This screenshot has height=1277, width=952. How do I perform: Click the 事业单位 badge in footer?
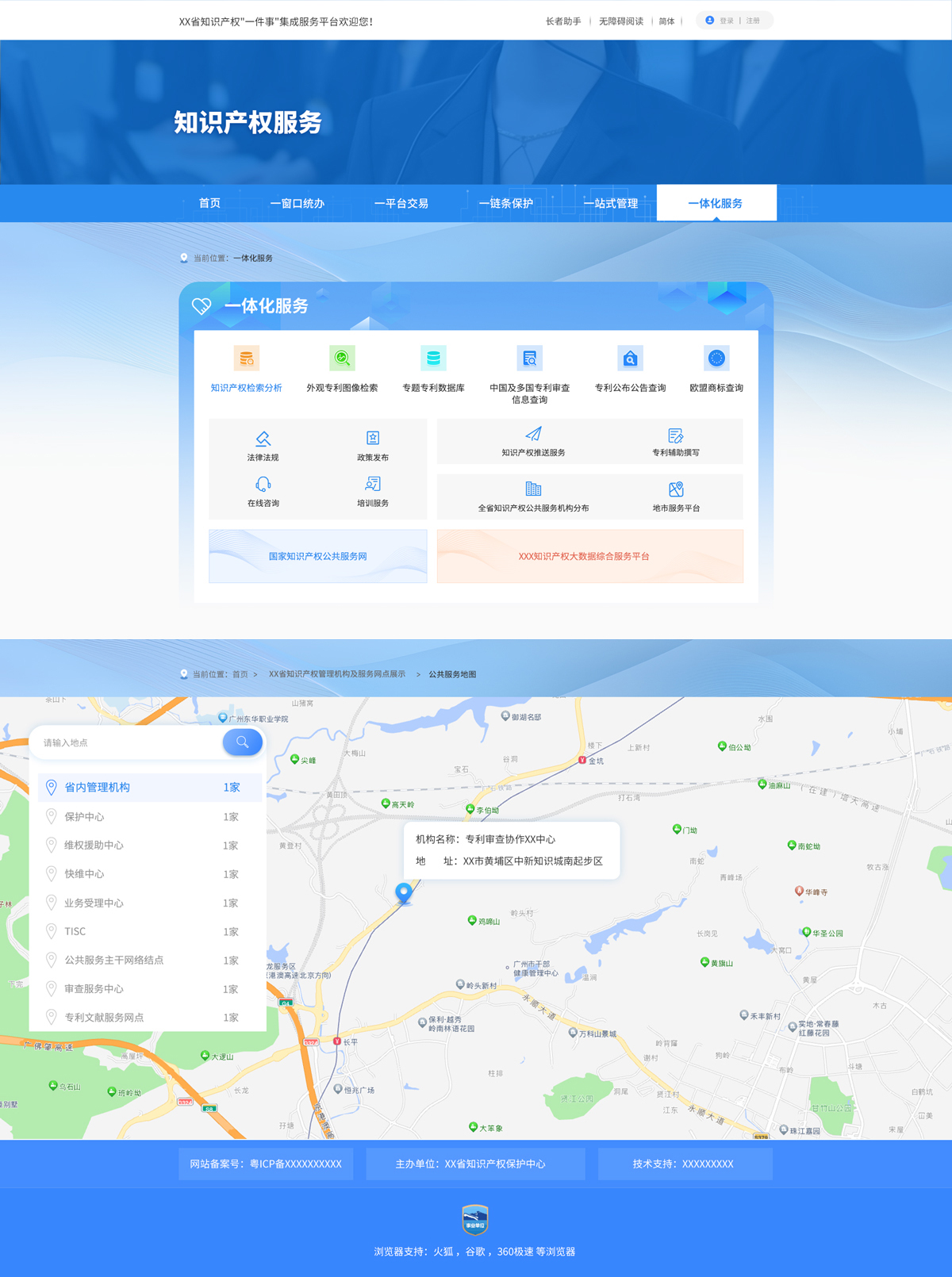475,1220
